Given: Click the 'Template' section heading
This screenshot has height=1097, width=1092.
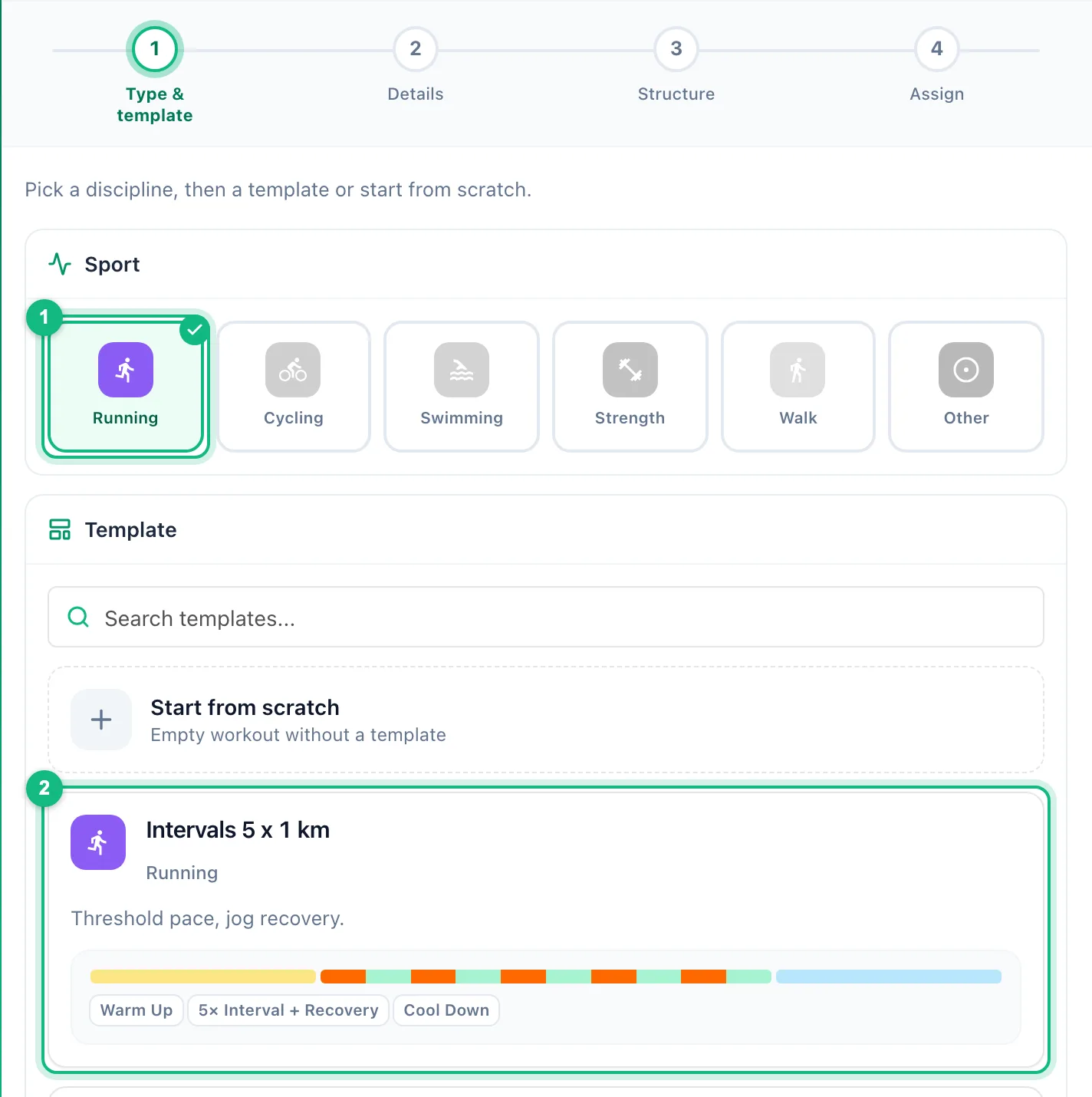Looking at the screenshot, I should tap(131, 529).
